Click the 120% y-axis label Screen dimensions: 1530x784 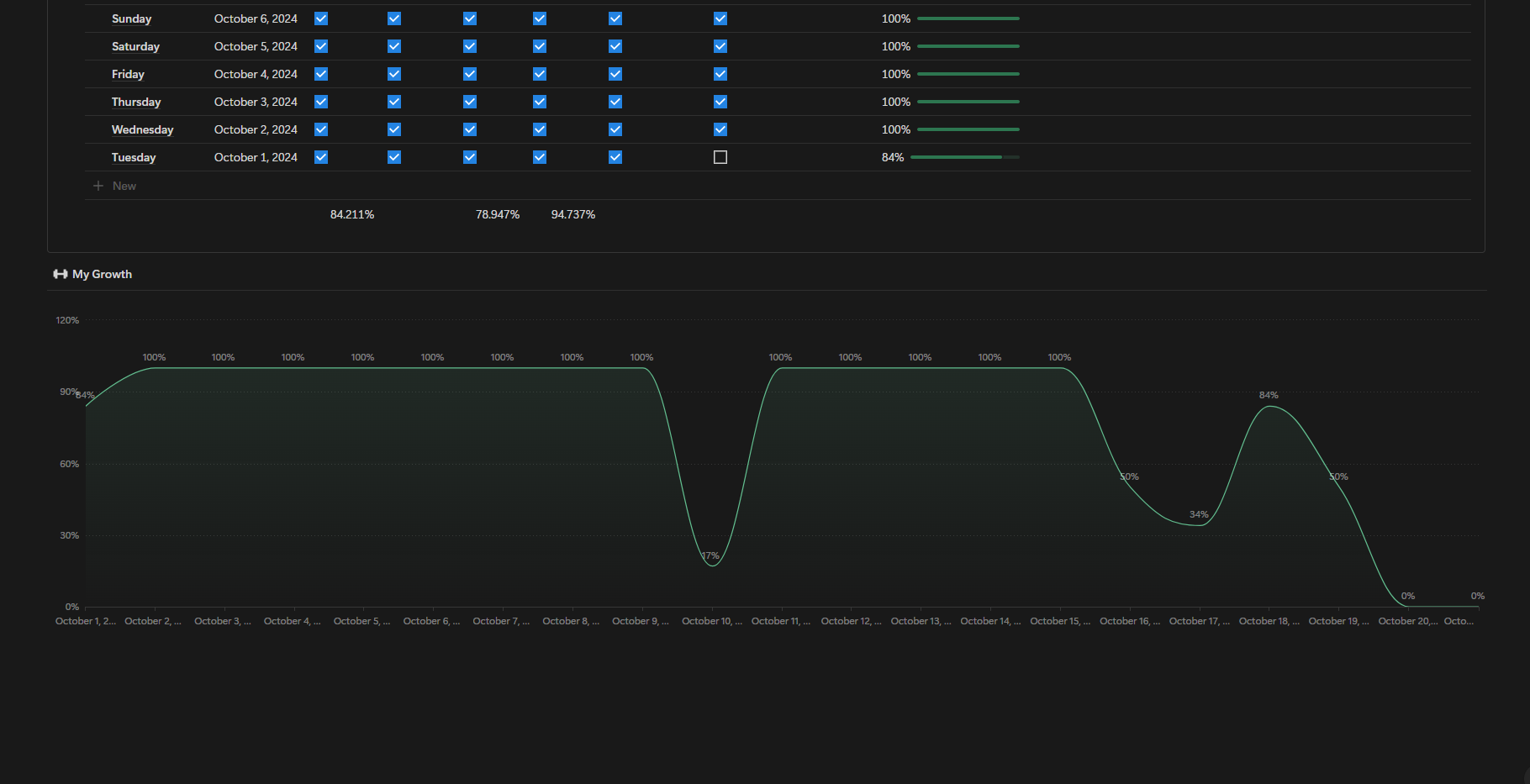(x=67, y=320)
